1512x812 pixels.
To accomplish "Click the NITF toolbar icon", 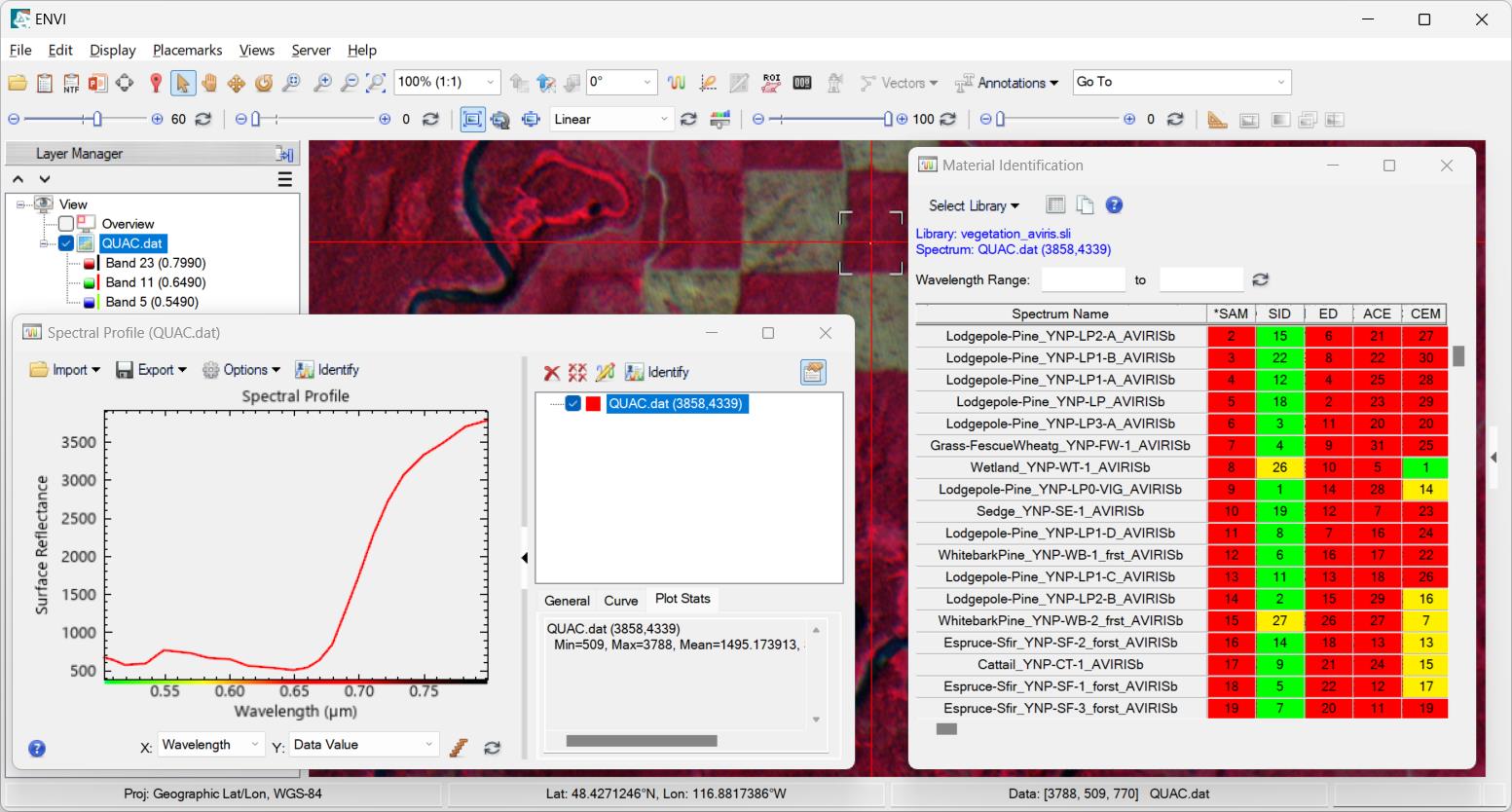I will [x=71, y=83].
